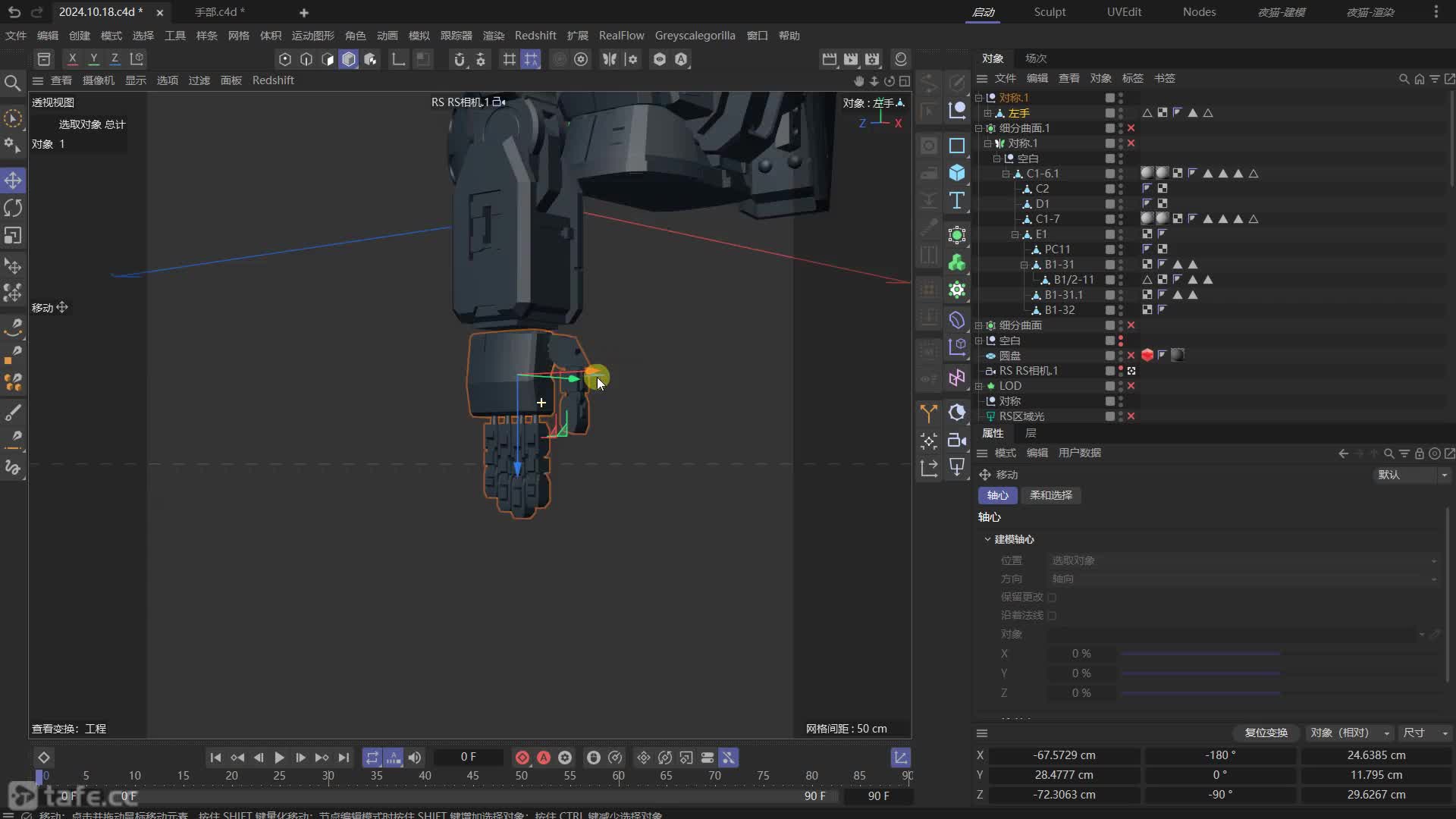The height and width of the screenshot is (819, 1456).
Task: Select the 圆盘 object in hierarchy
Action: coord(1009,356)
